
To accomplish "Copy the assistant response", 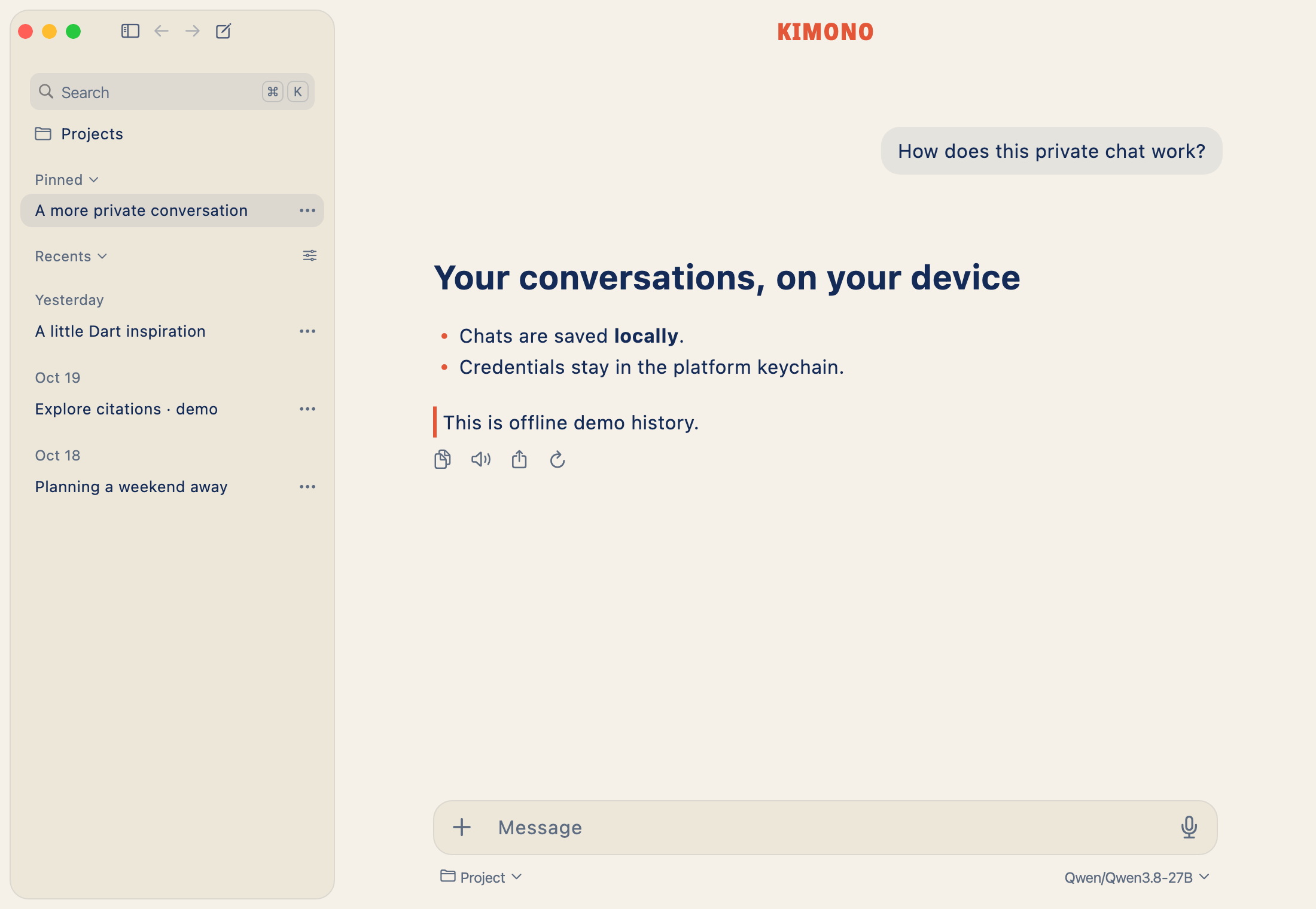I will (x=443, y=459).
